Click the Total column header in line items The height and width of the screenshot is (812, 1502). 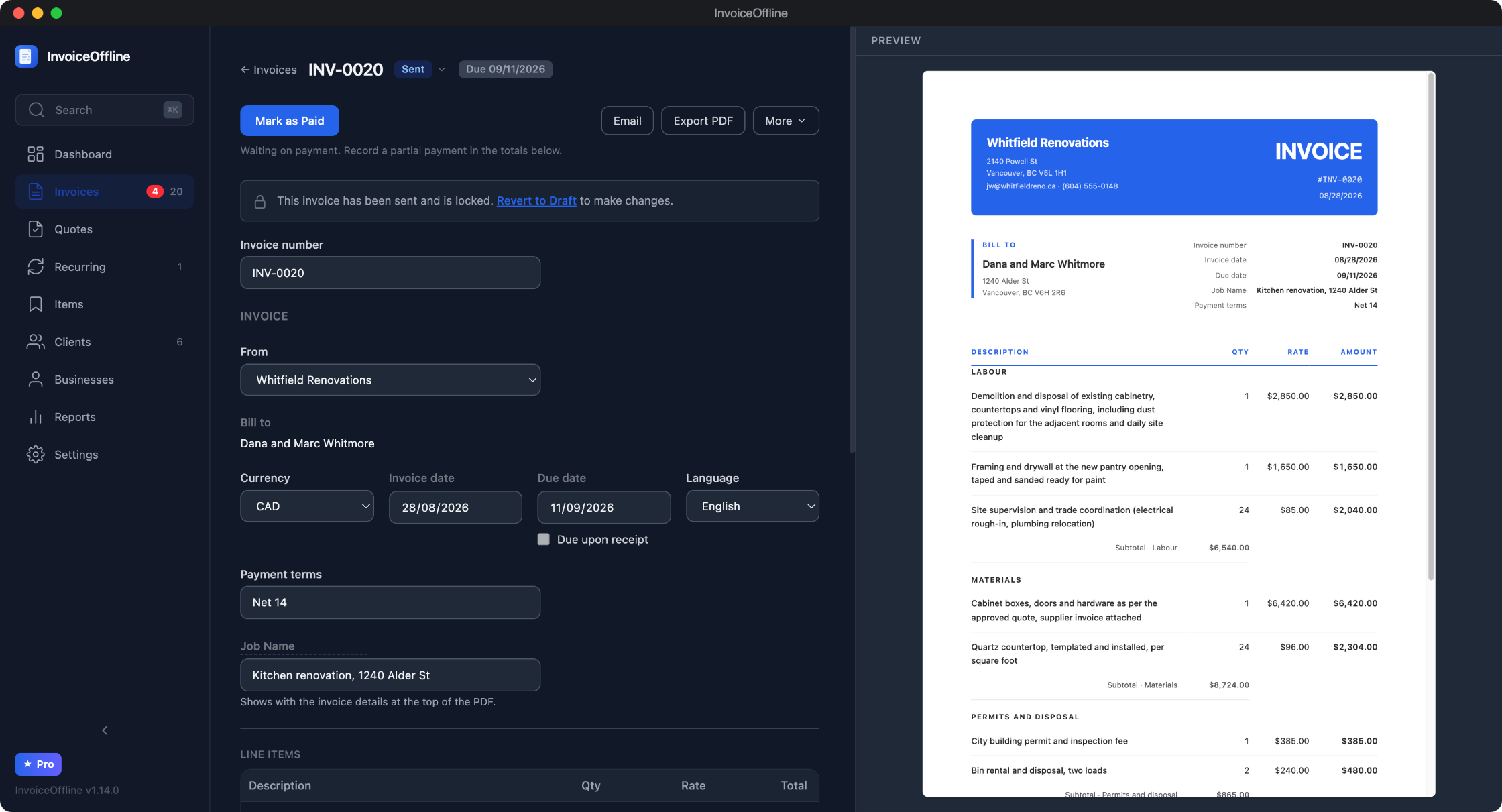pos(794,786)
